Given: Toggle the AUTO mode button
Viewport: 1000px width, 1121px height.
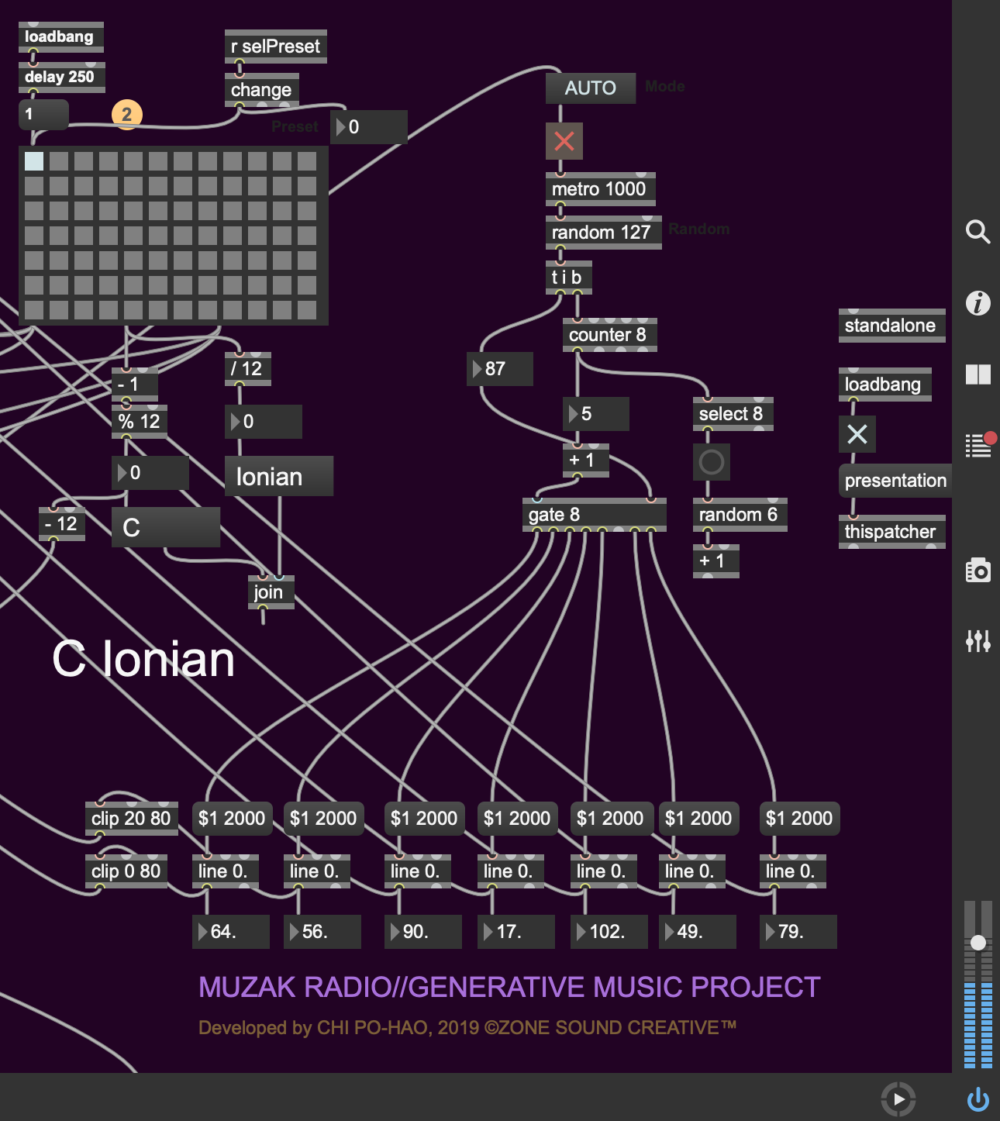Looking at the screenshot, I should [589, 88].
